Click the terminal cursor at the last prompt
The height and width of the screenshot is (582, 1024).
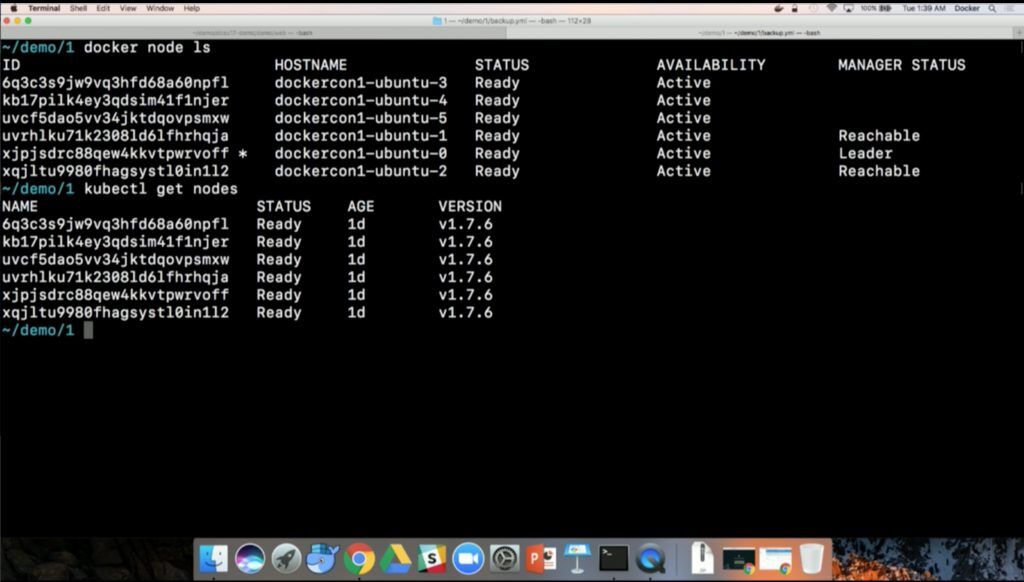(x=88, y=331)
